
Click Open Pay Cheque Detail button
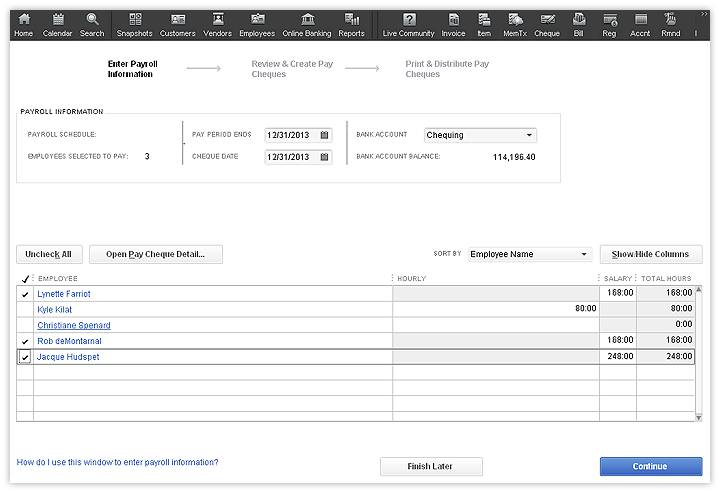click(156, 254)
